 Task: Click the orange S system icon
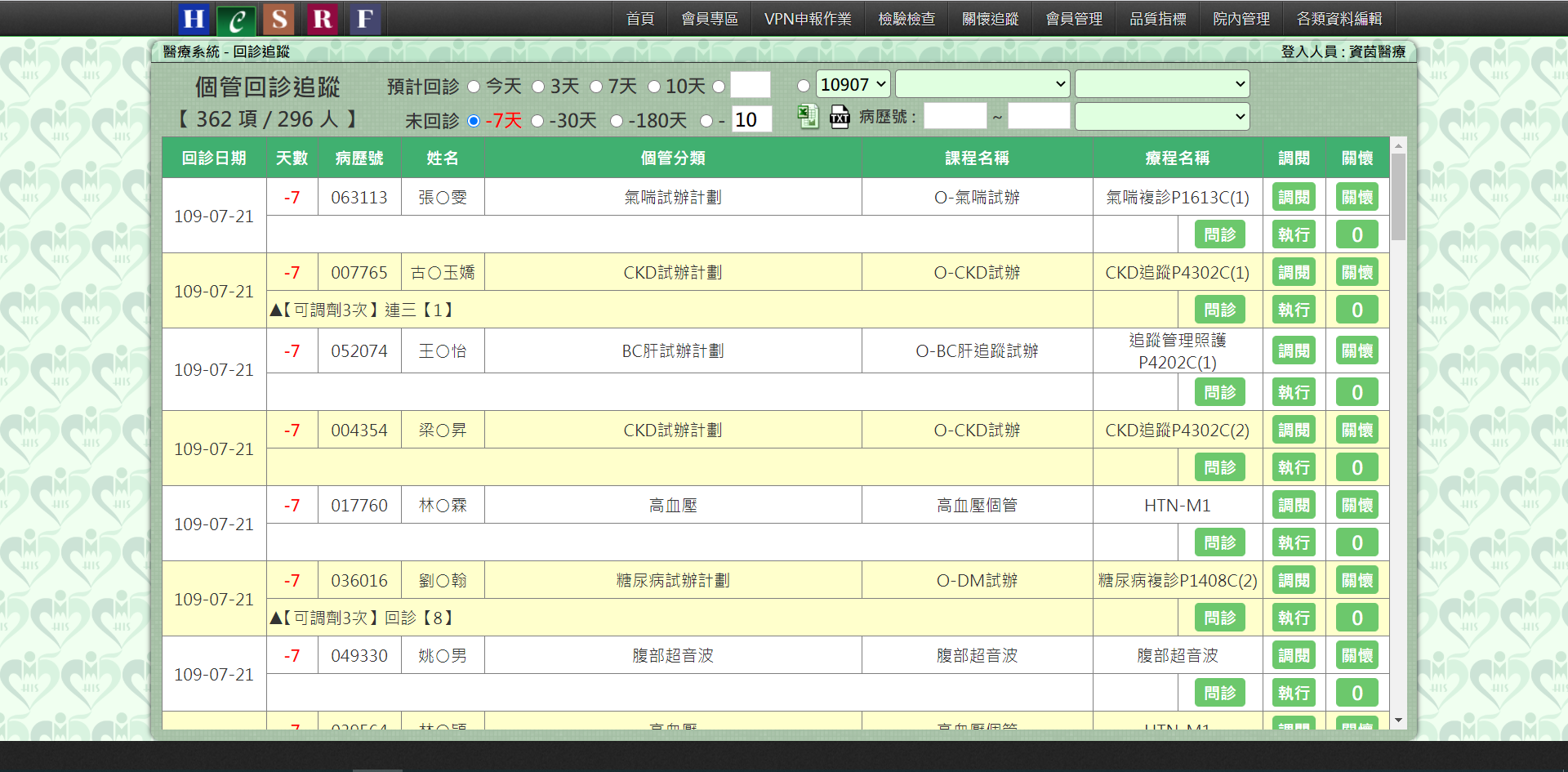[279, 19]
